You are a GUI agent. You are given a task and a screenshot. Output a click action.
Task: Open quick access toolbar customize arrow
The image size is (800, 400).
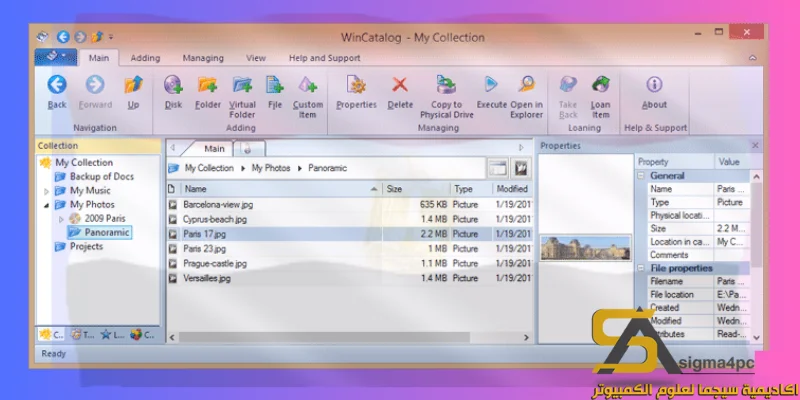(x=111, y=37)
